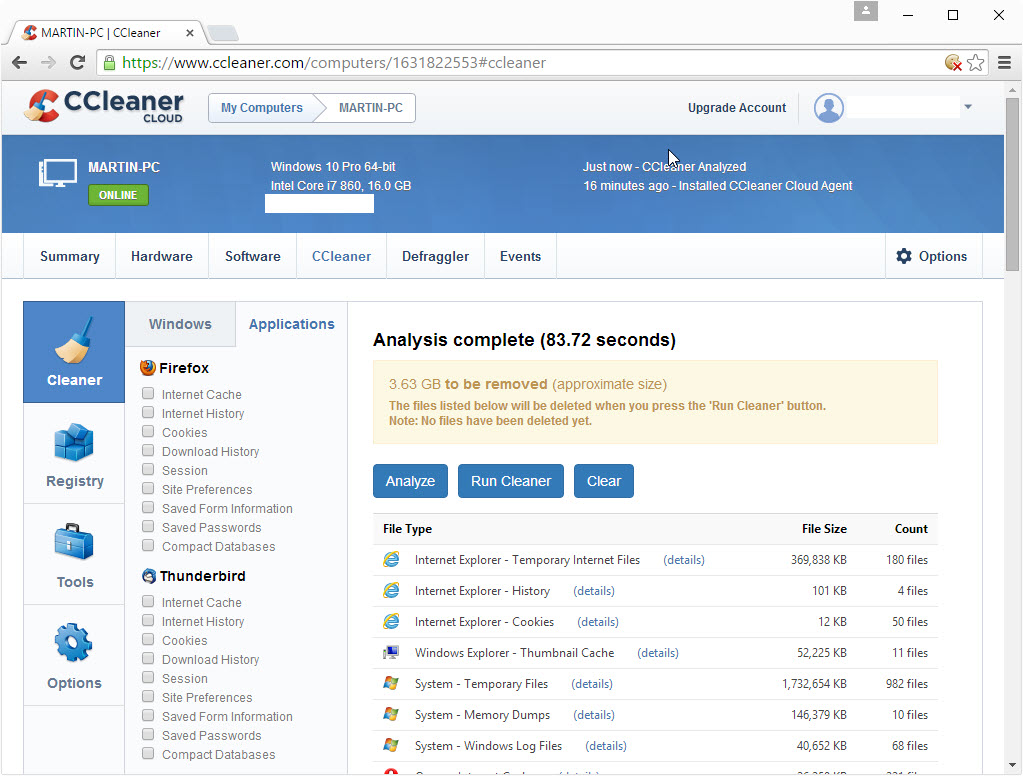The image size is (1023, 776).
Task: Click the Windows flag icon beside Windows Log Files
Action: point(391,745)
